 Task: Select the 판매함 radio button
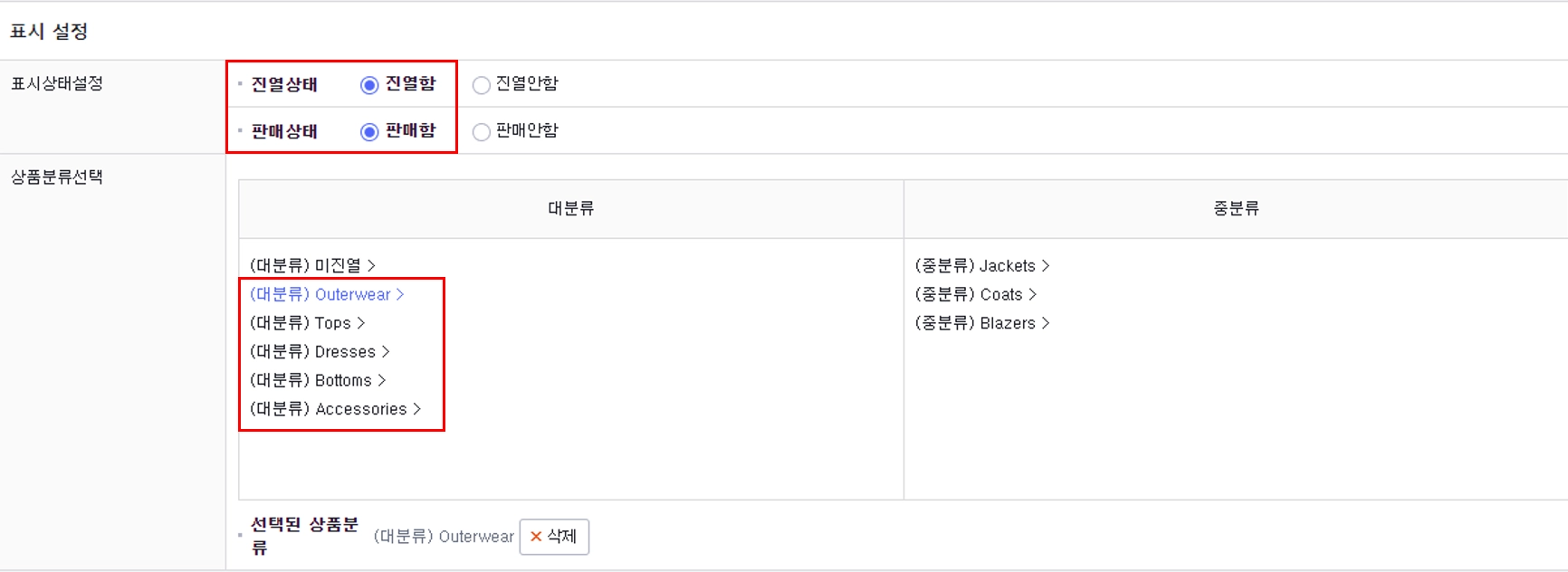point(369,132)
